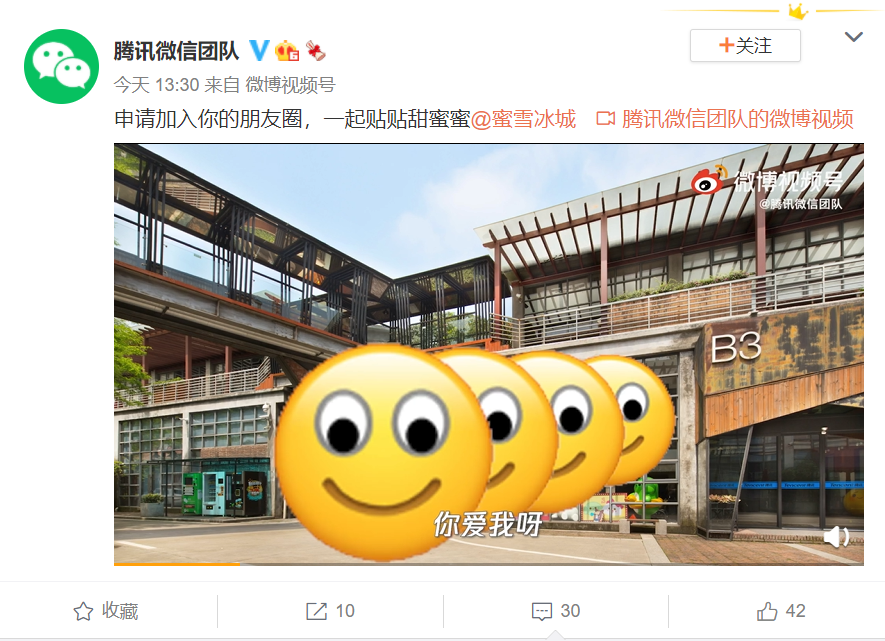Follow the account with +关注 button
The height and width of the screenshot is (641, 885).
[745, 46]
